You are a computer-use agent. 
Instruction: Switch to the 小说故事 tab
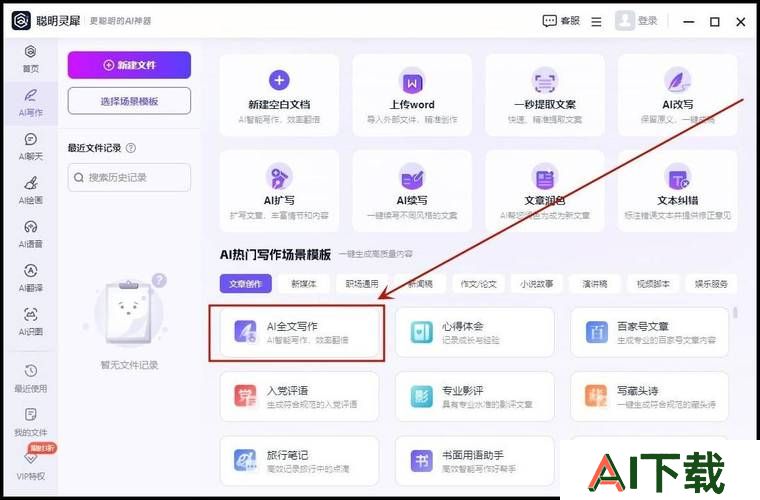tap(537, 284)
